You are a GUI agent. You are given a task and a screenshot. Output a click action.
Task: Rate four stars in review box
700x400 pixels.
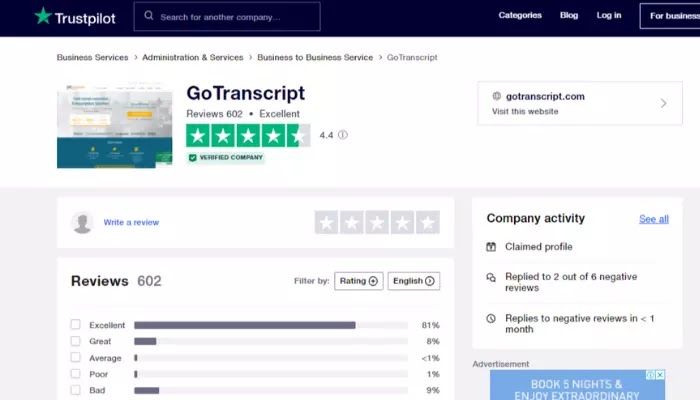click(x=402, y=222)
